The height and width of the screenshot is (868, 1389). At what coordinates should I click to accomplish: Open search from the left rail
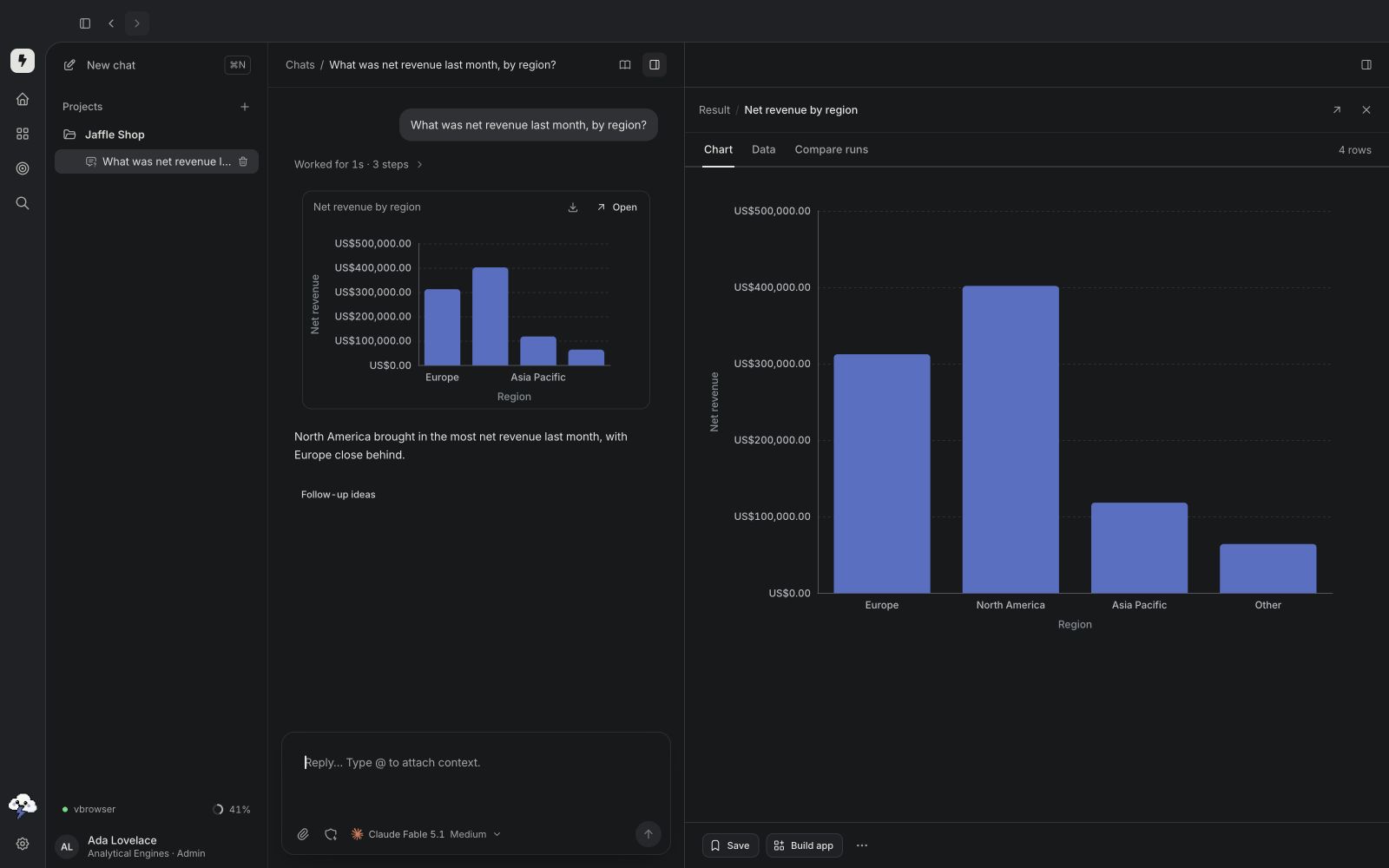click(x=23, y=203)
